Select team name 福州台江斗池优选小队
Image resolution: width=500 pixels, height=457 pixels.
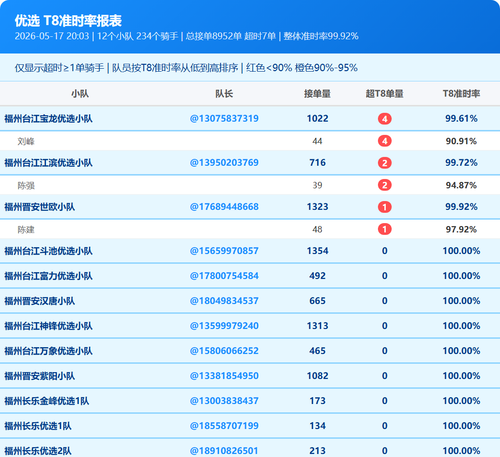point(48,251)
